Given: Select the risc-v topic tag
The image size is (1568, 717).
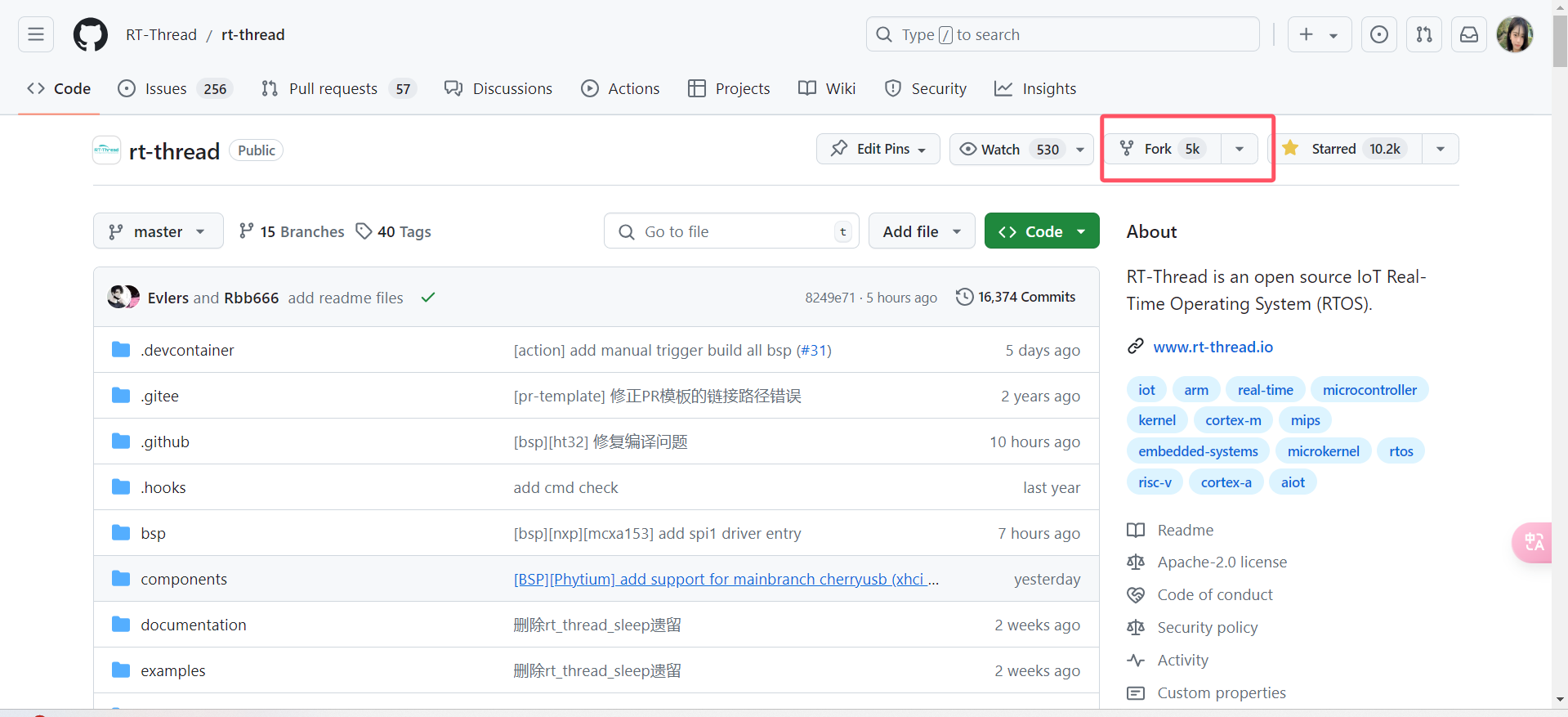Looking at the screenshot, I should 1155,482.
